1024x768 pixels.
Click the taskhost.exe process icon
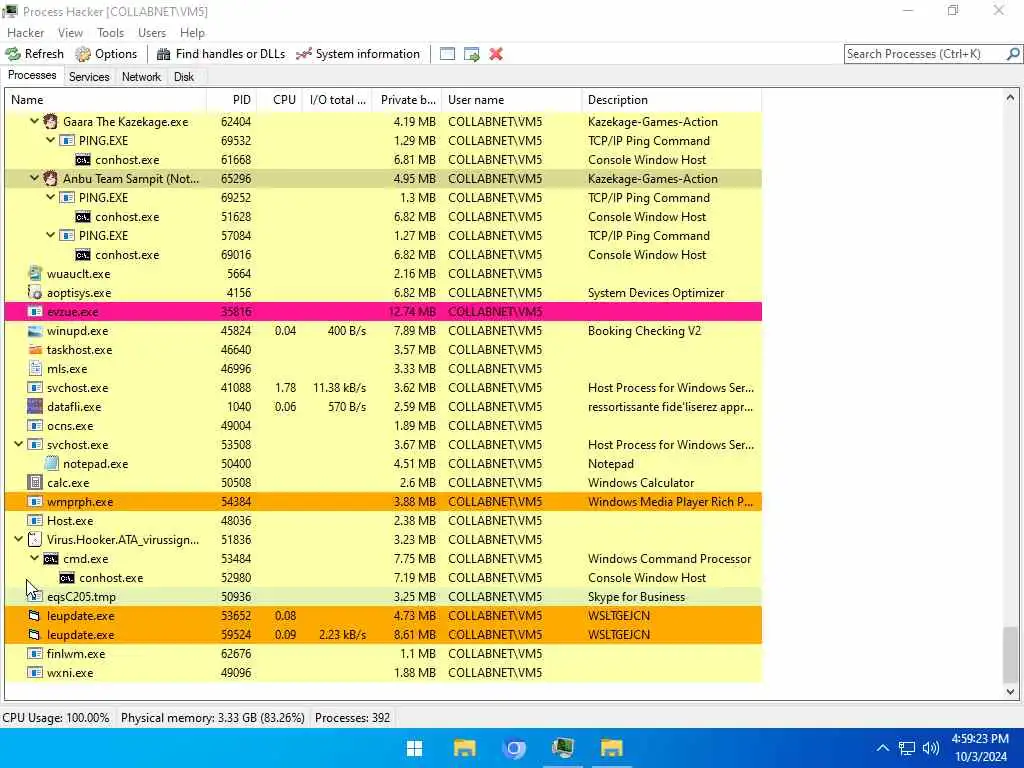[x=35, y=349]
